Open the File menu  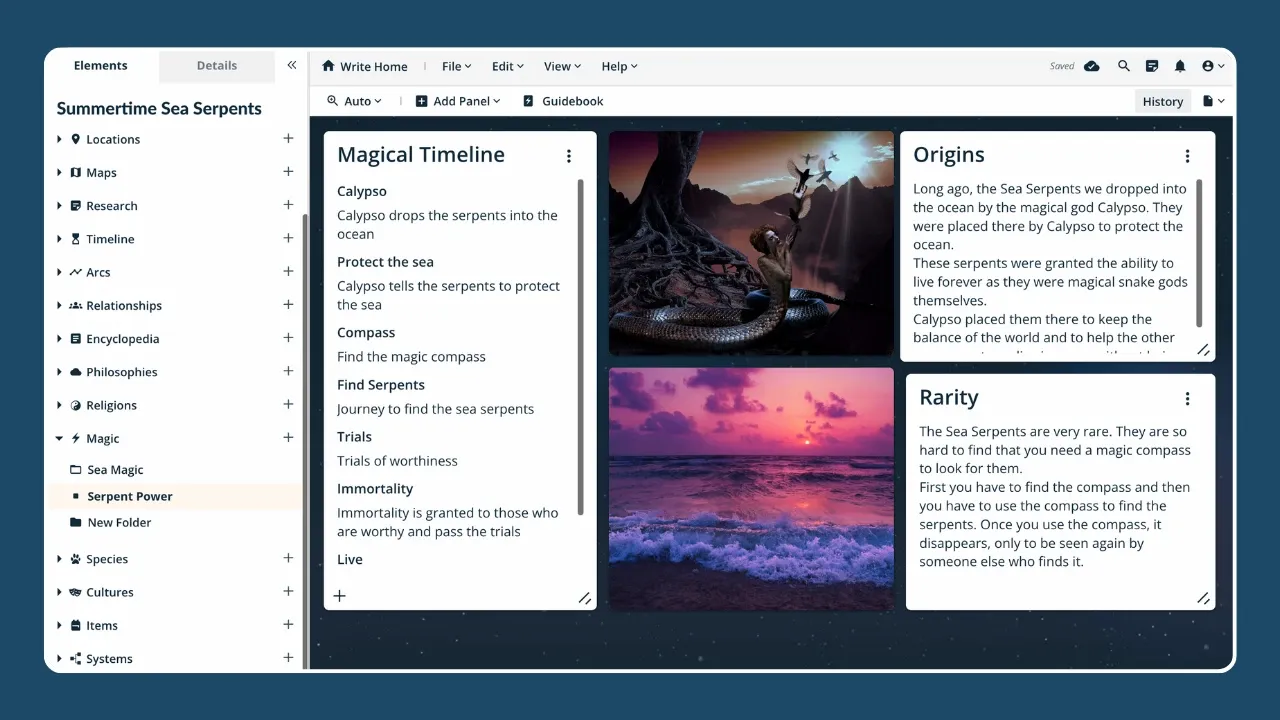tap(455, 66)
